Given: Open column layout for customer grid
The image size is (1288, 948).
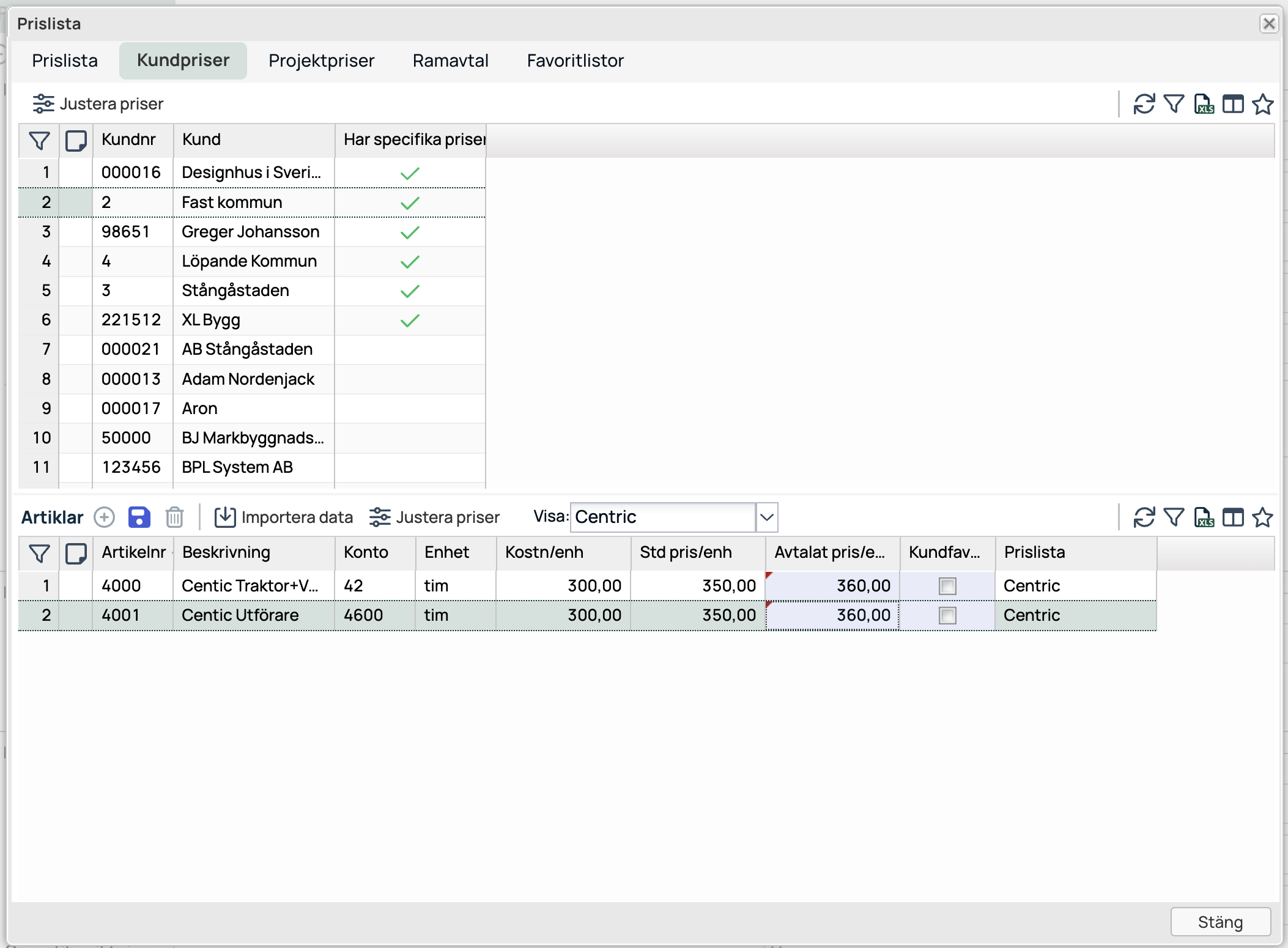Looking at the screenshot, I should pos(1233,104).
